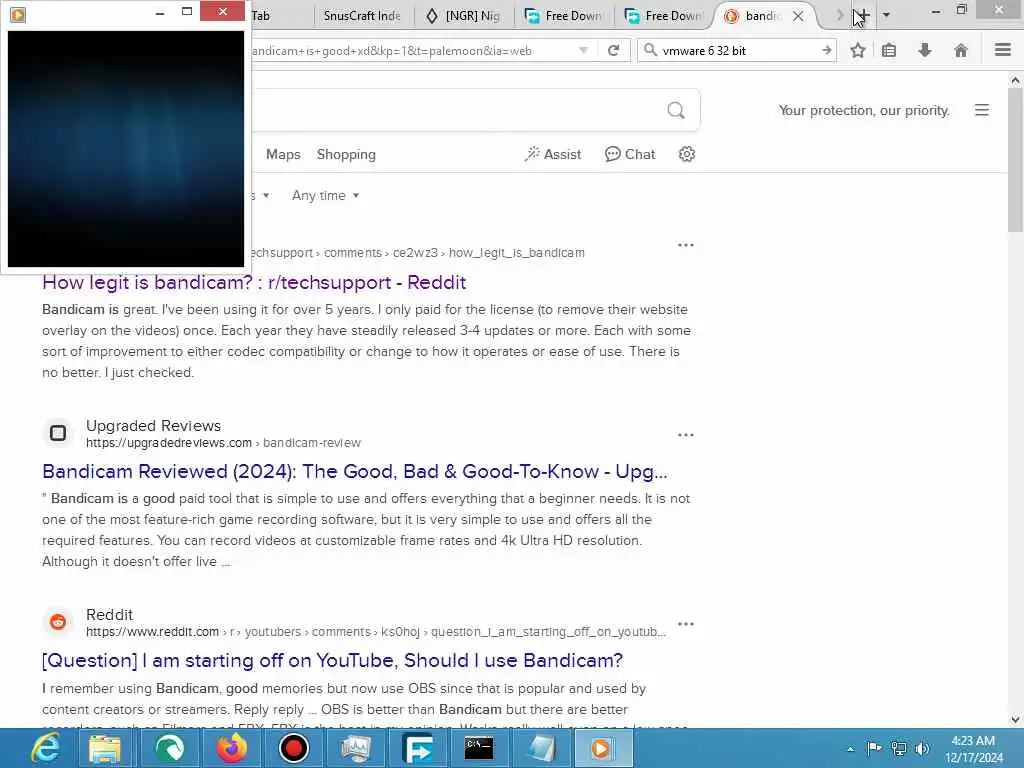
Task: Open the volume speaker tray icon
Action: point(922,749)
